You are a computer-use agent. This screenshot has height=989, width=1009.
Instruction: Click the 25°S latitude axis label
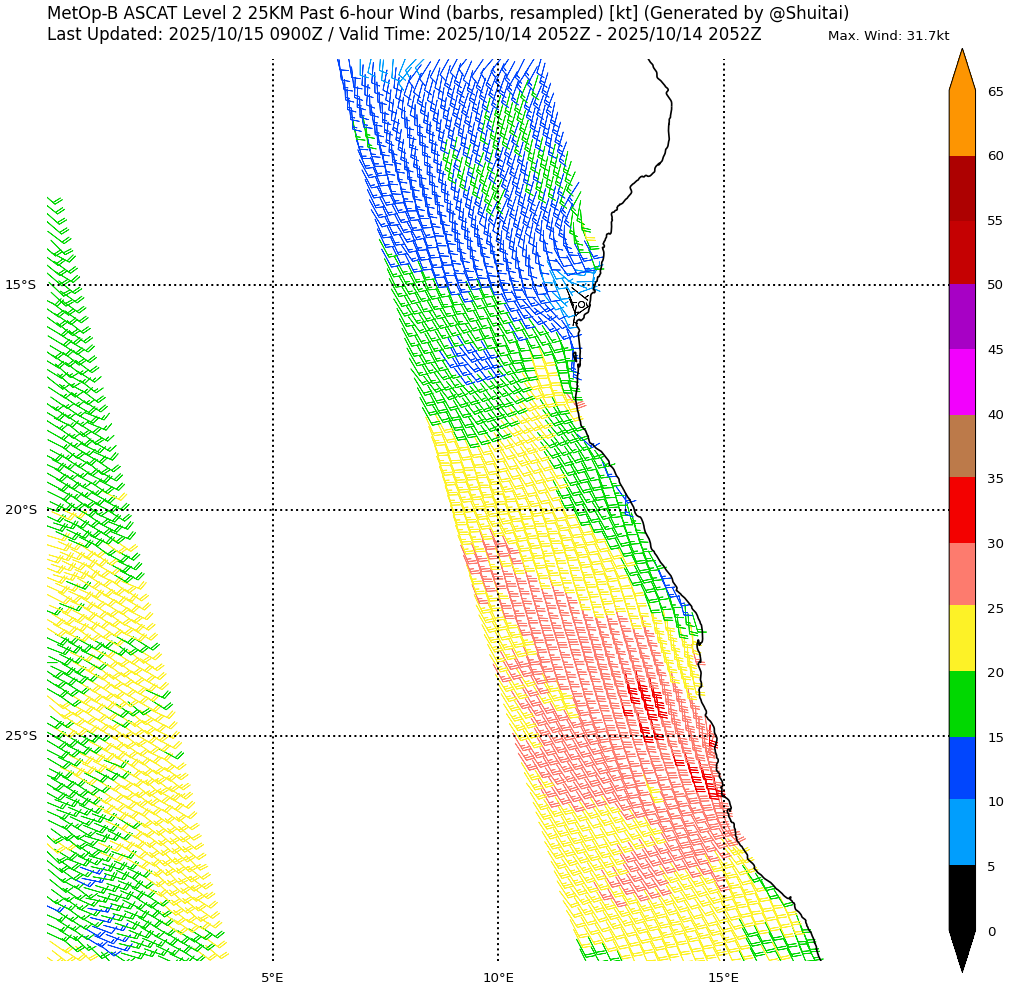click(x=20, y=736)
